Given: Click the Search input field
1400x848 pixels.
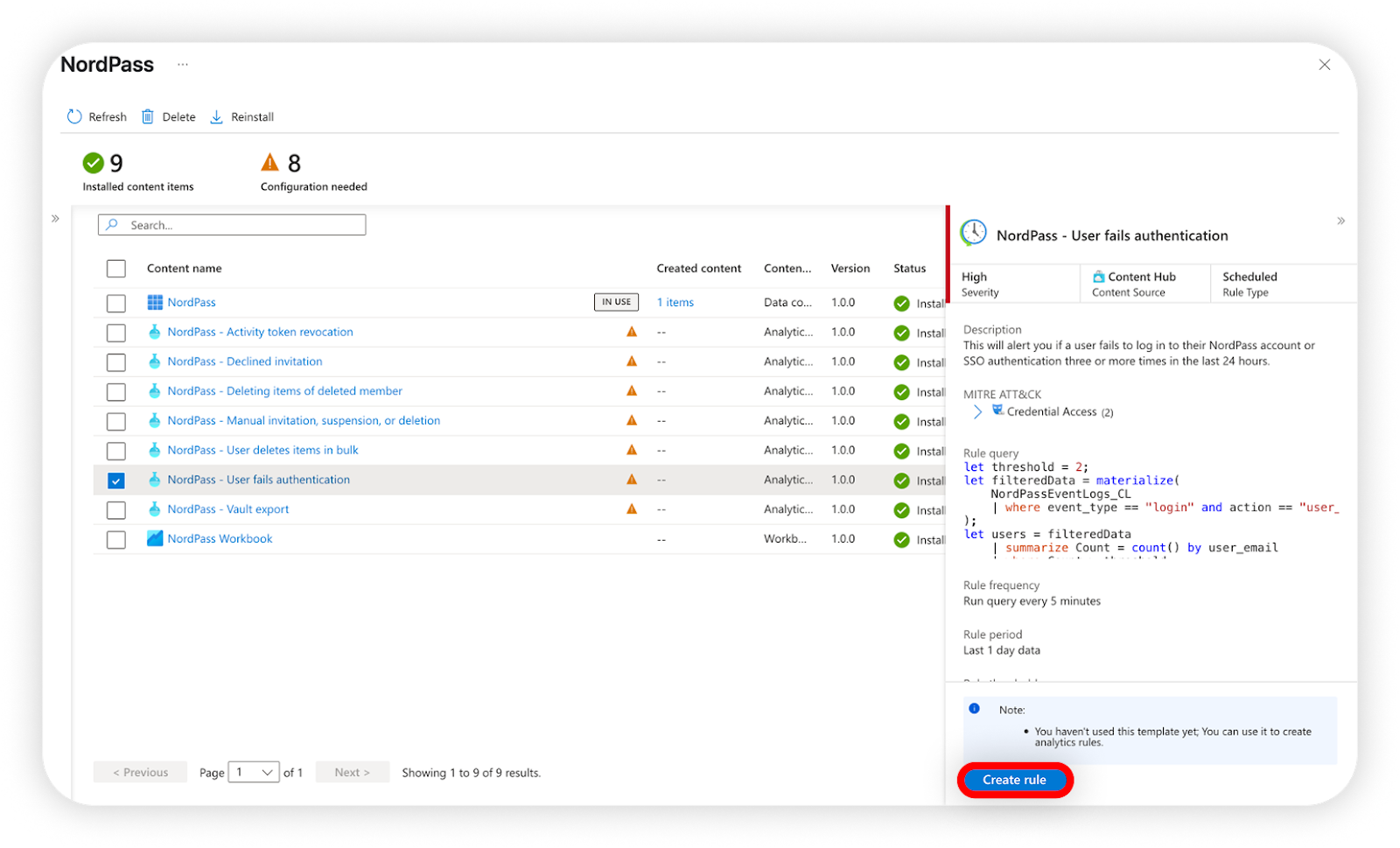Looking at the screenshot, I should (x=232, y=225).
